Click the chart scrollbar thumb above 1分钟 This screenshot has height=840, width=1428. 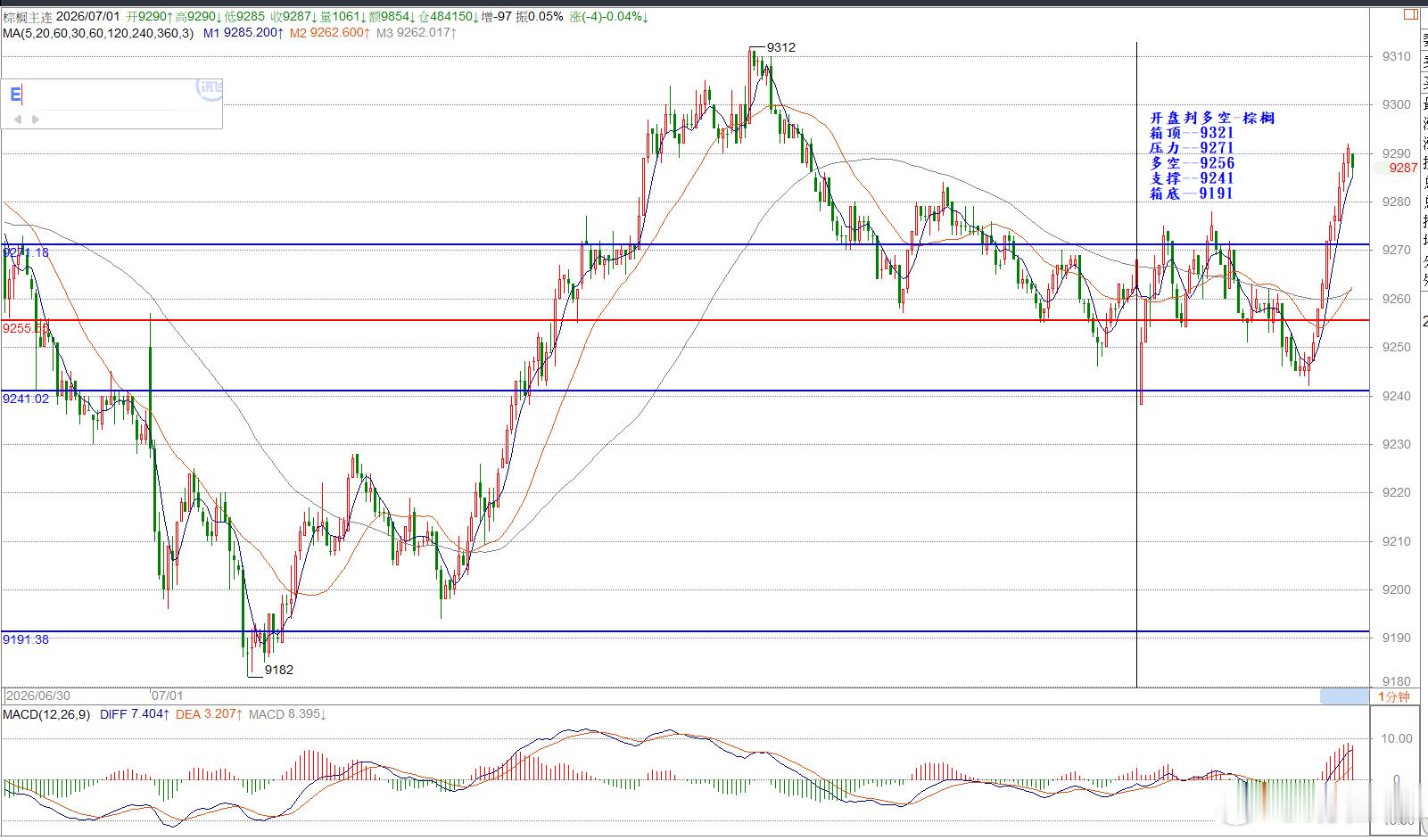tap(1344, 696)
